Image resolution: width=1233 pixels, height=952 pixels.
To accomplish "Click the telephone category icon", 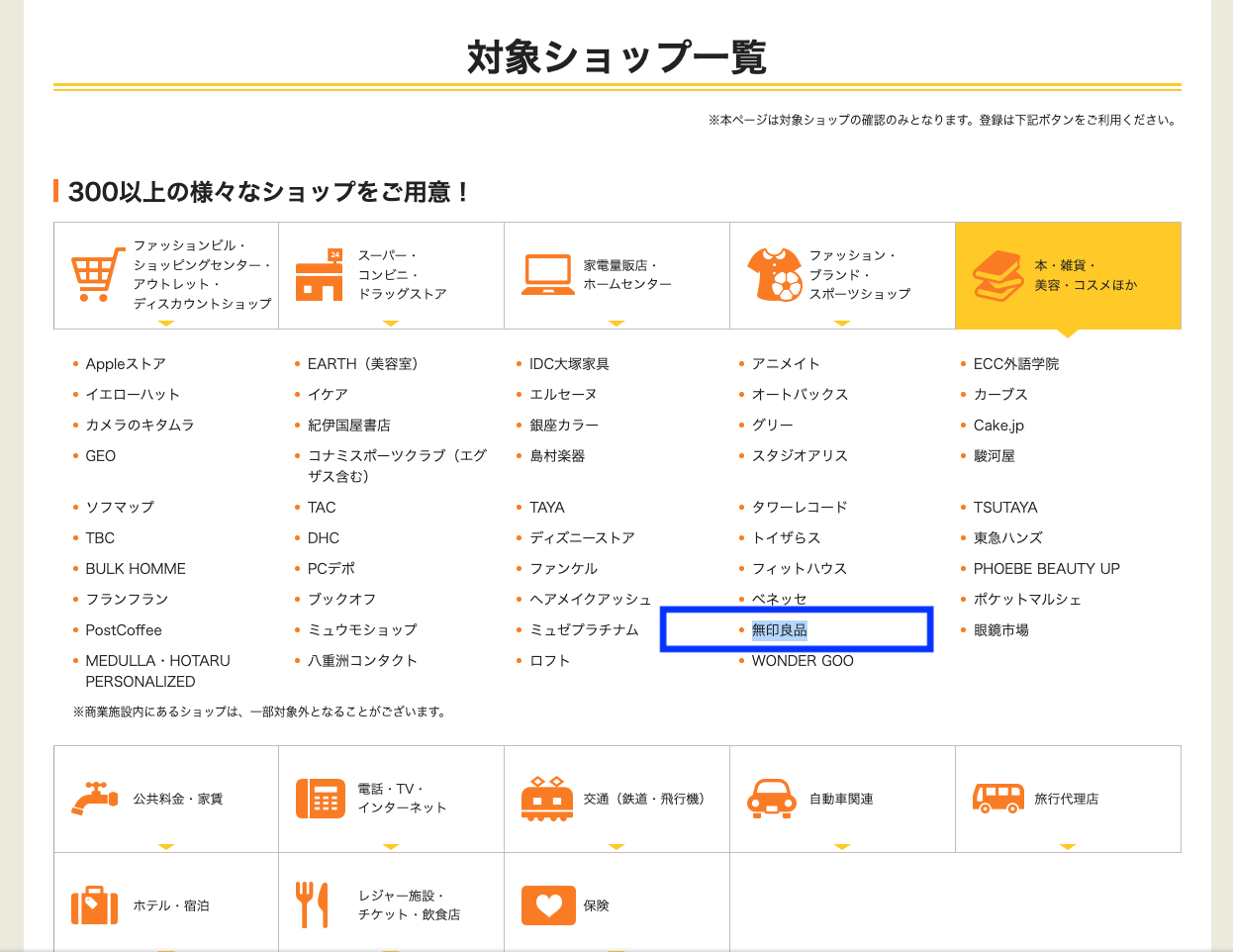I will [x=321, y=799].
